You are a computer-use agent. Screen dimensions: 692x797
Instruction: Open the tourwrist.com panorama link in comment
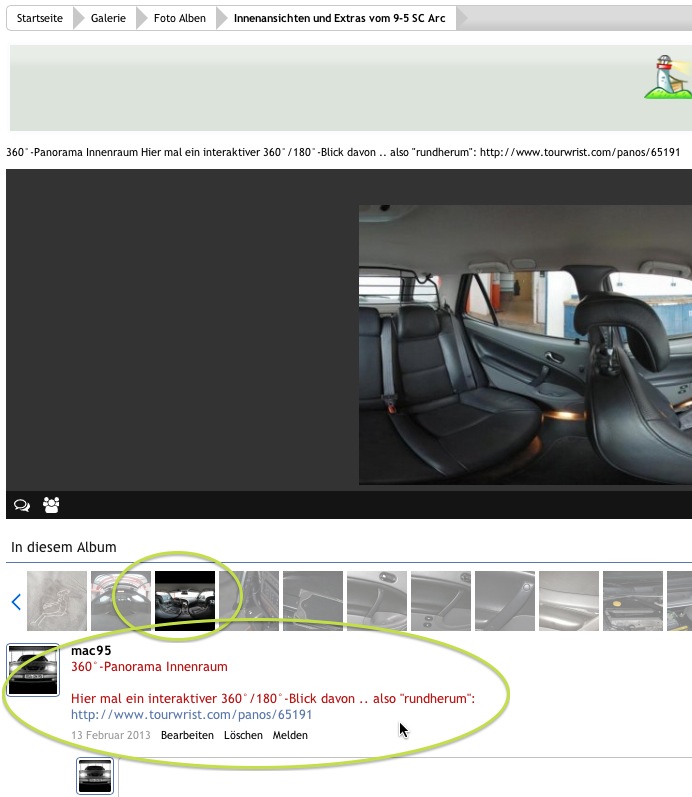pos(191,715)
